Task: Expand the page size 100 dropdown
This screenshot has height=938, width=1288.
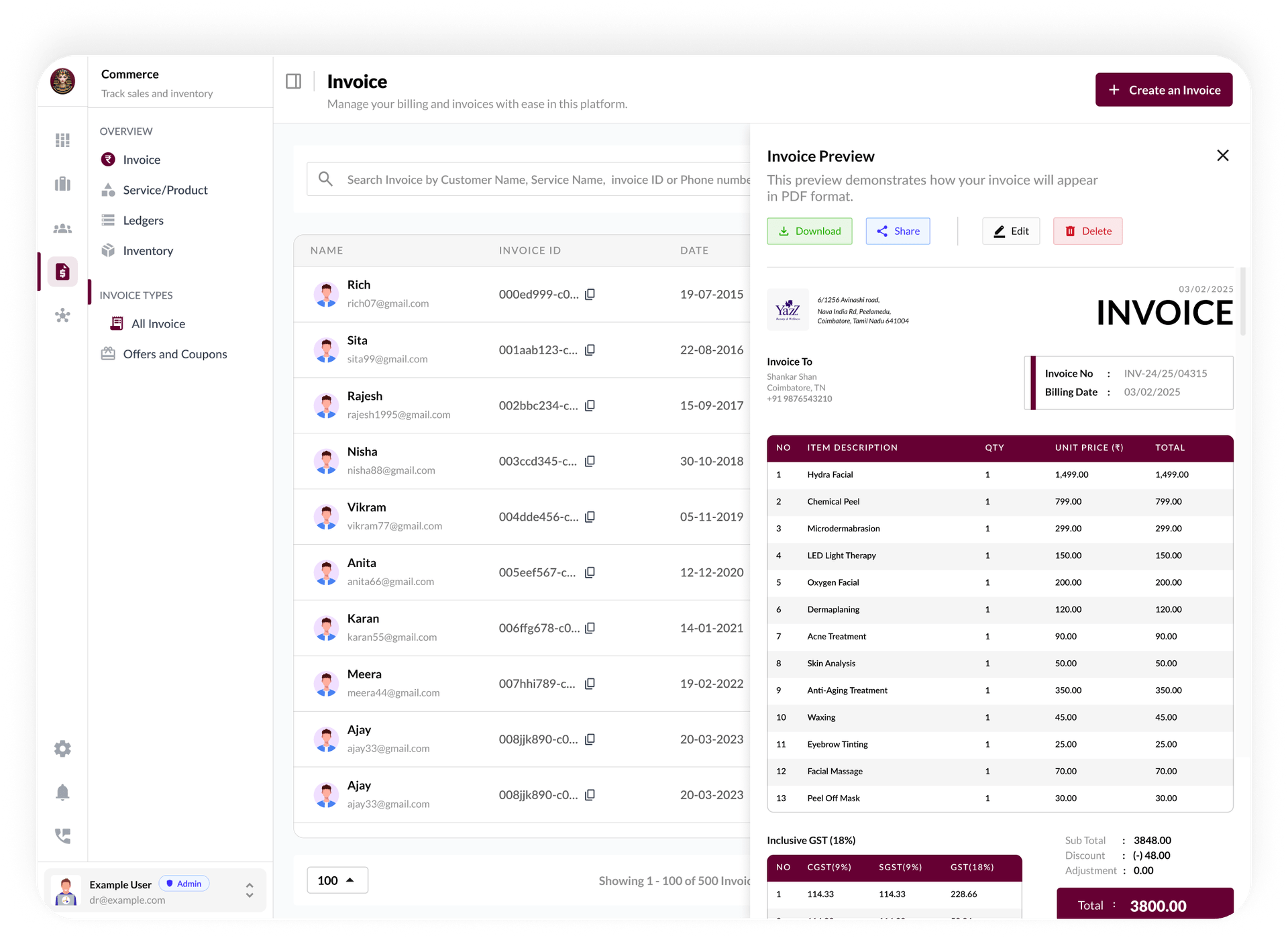Action: pos(337,880)
